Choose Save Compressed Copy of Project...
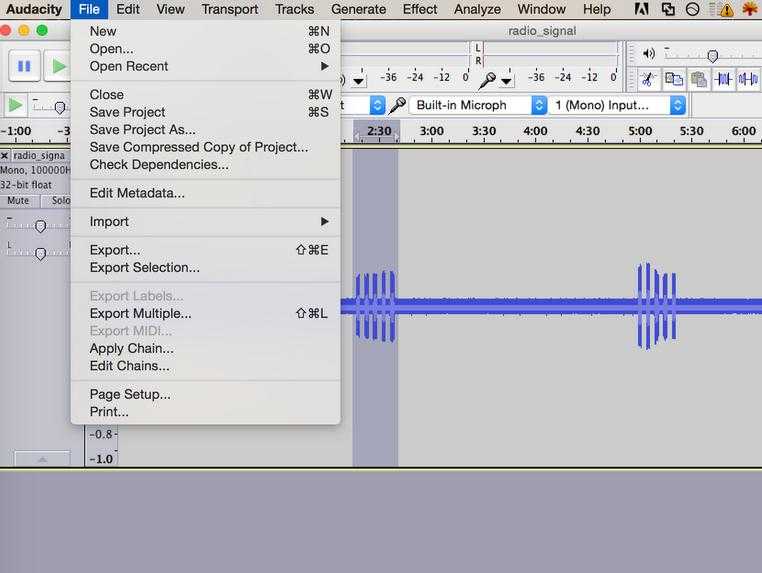The height and width of the screenshot is (573, 762). tap(206, 147)
